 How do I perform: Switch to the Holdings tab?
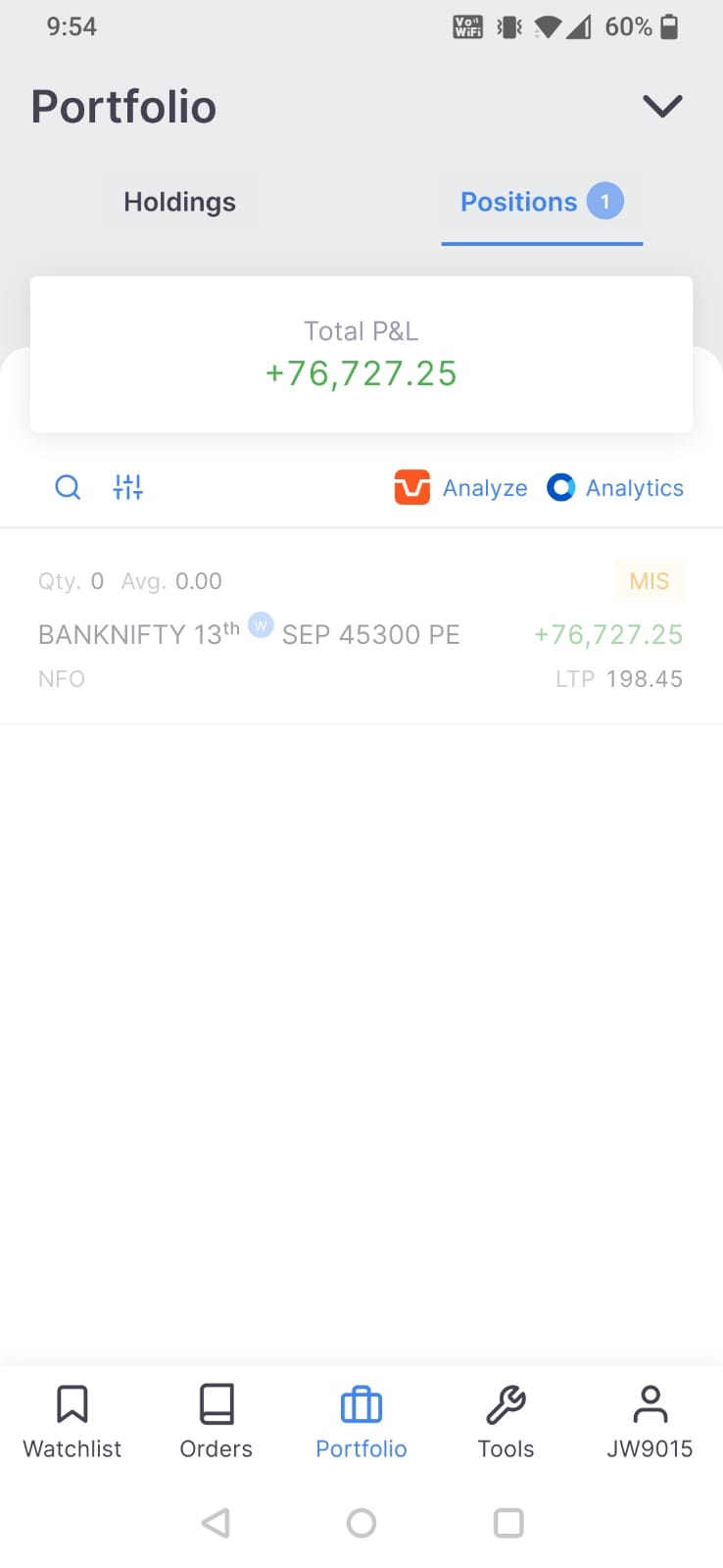180,202
